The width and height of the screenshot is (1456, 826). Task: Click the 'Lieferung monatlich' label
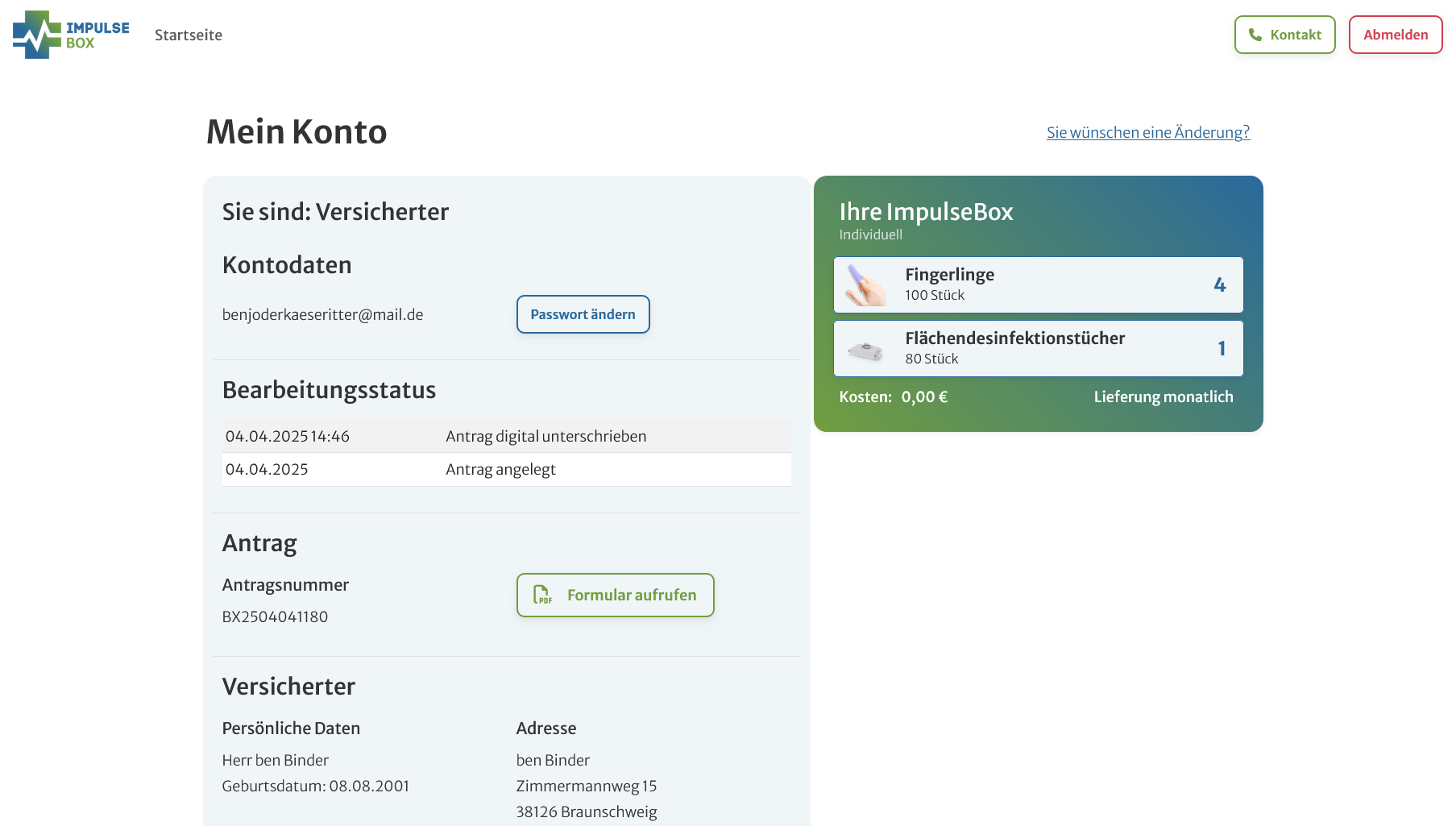pos(1163,396)
